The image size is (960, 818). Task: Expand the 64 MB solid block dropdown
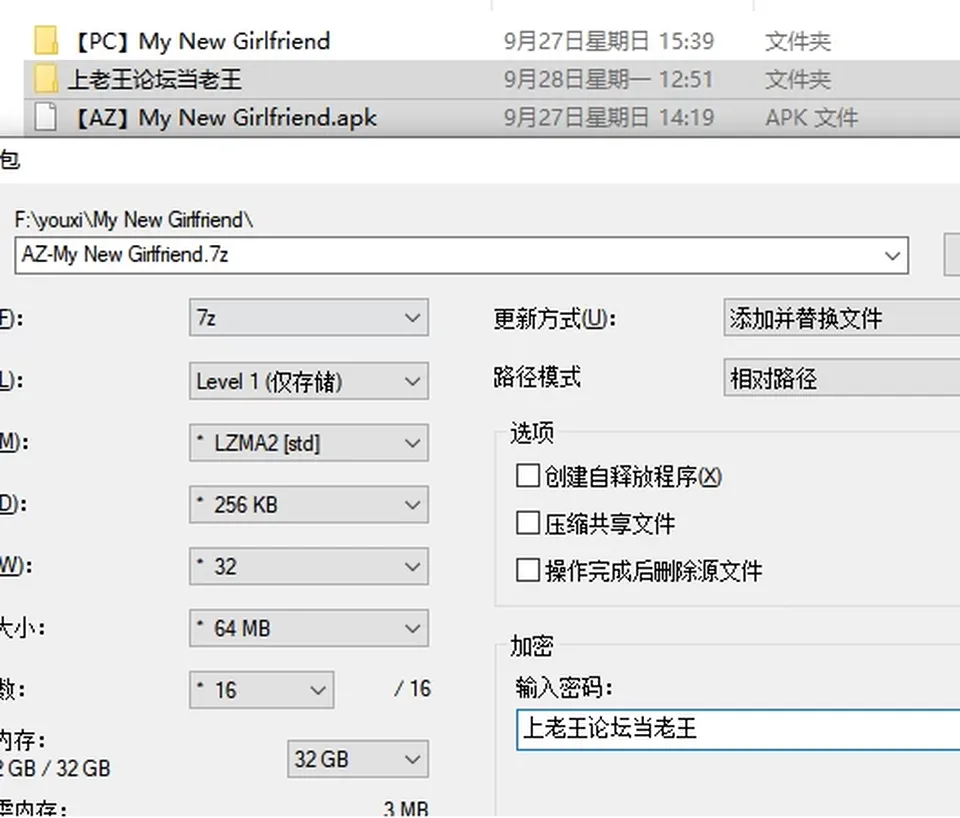(x=309, y=628)
